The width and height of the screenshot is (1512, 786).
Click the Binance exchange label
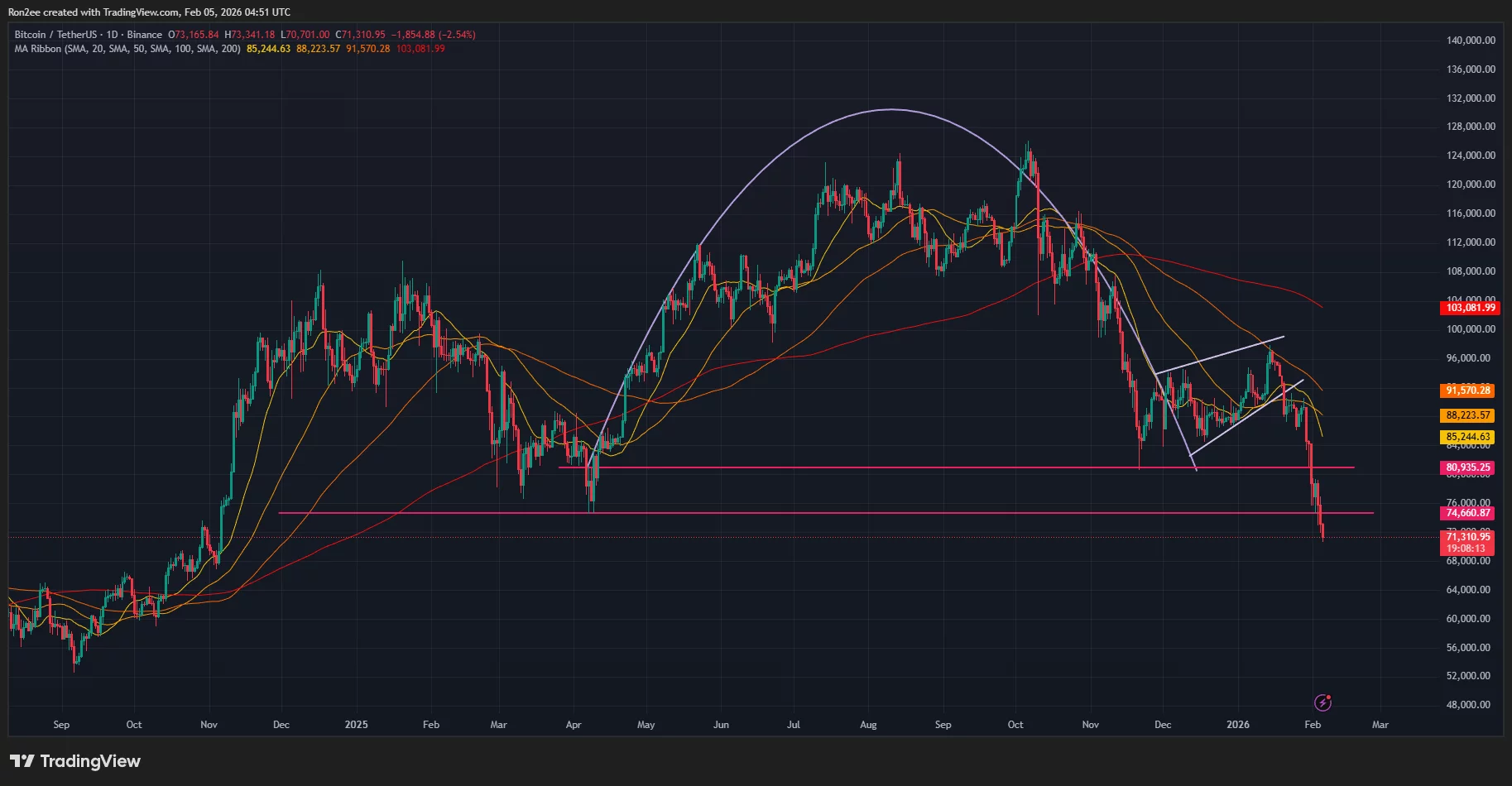click(145, 35)
